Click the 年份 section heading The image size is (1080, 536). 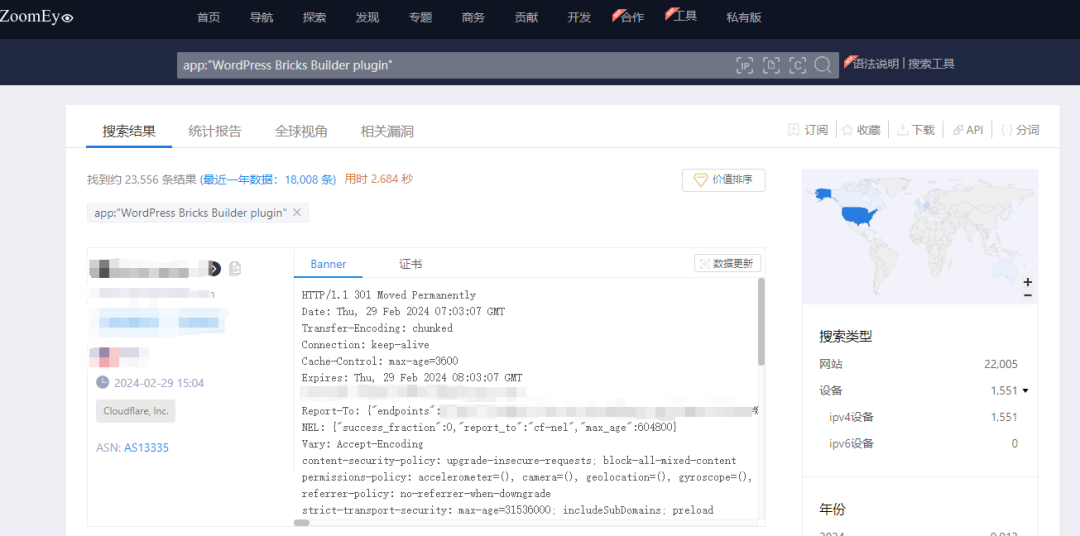(x=832, y=510)
